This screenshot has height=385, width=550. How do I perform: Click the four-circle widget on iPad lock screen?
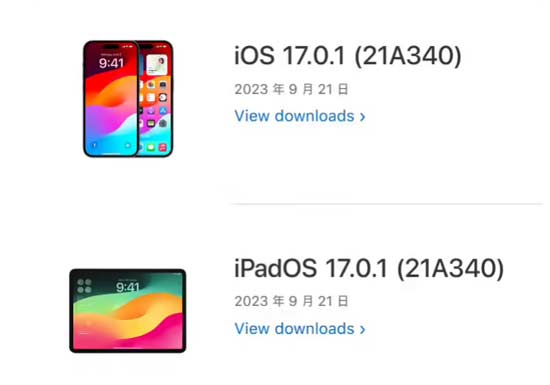pos(84,286)
